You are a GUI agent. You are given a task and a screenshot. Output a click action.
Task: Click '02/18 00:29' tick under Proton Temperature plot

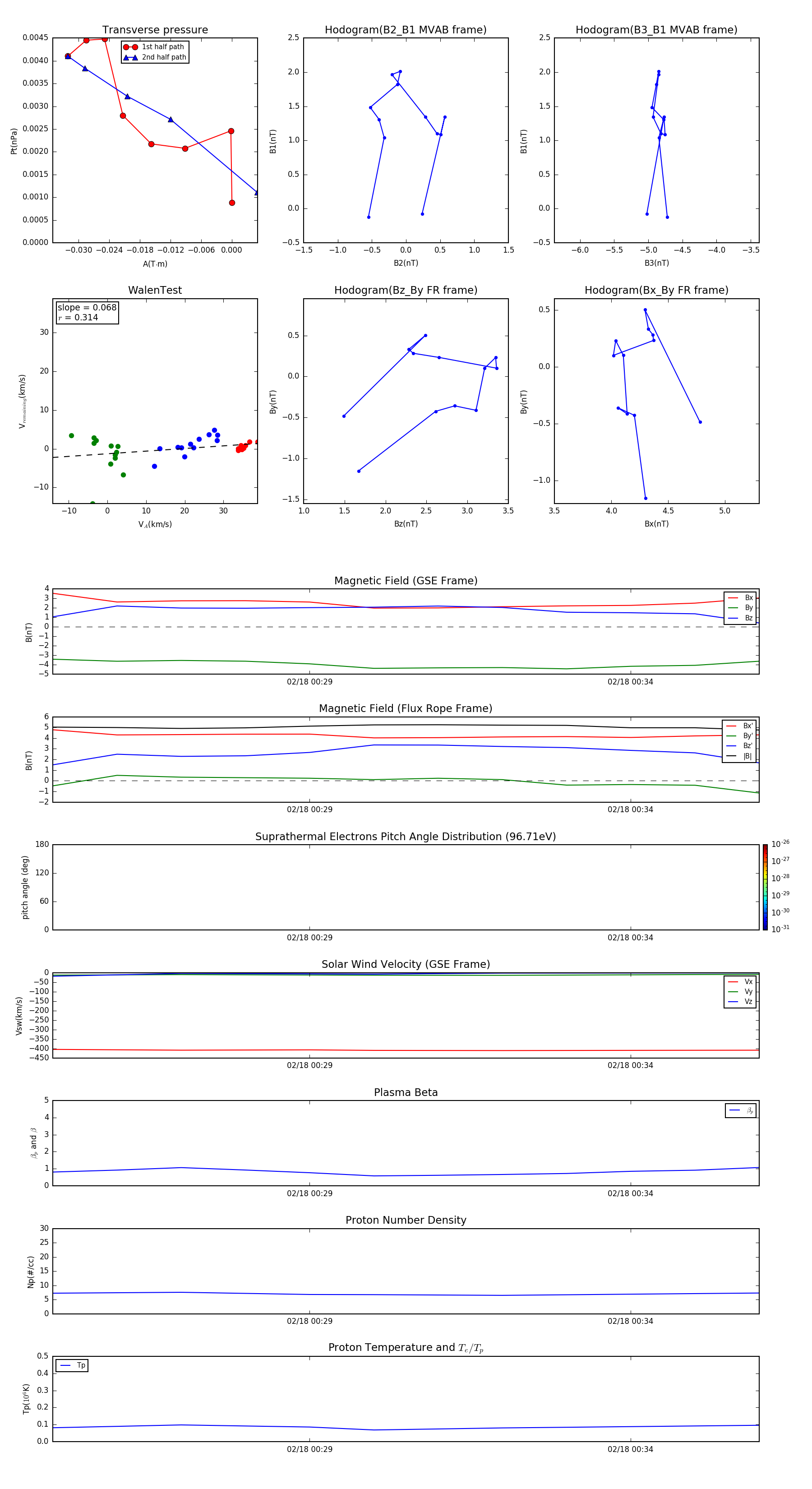point(310,1449)
